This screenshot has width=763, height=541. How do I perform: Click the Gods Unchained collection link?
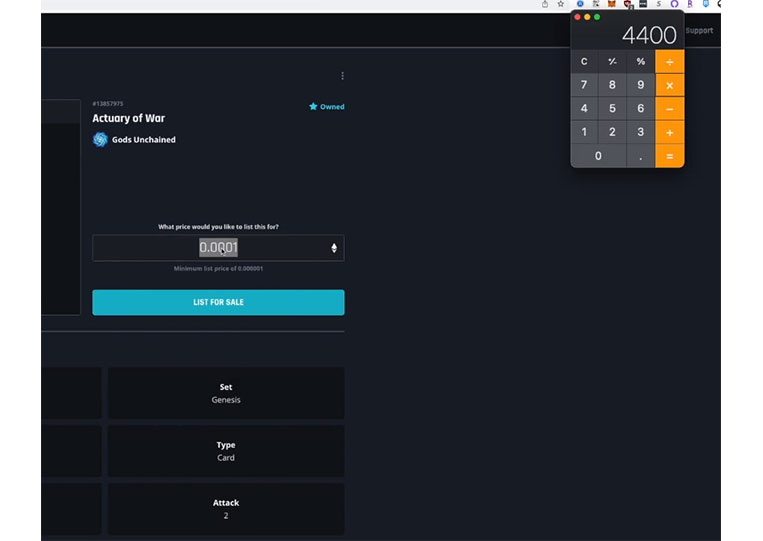(x=144, y=140)
